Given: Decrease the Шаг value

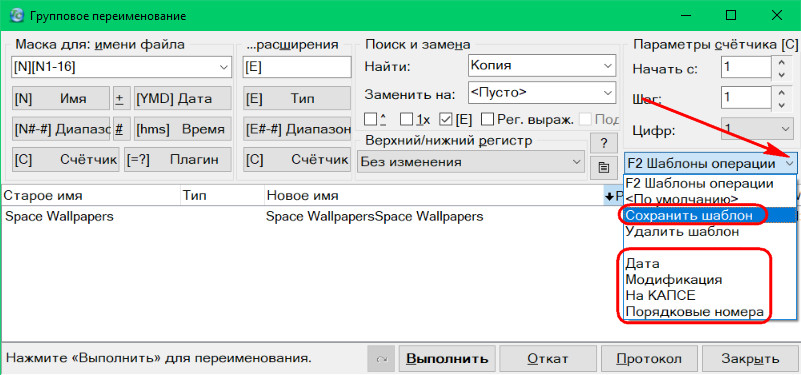Looking at the screenshot, I should pos(781,105).
